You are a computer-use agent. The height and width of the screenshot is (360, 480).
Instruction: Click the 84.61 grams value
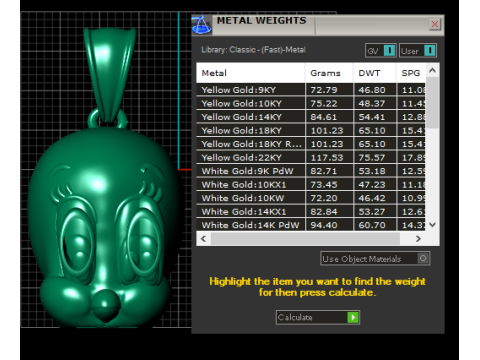coord(324,117)
